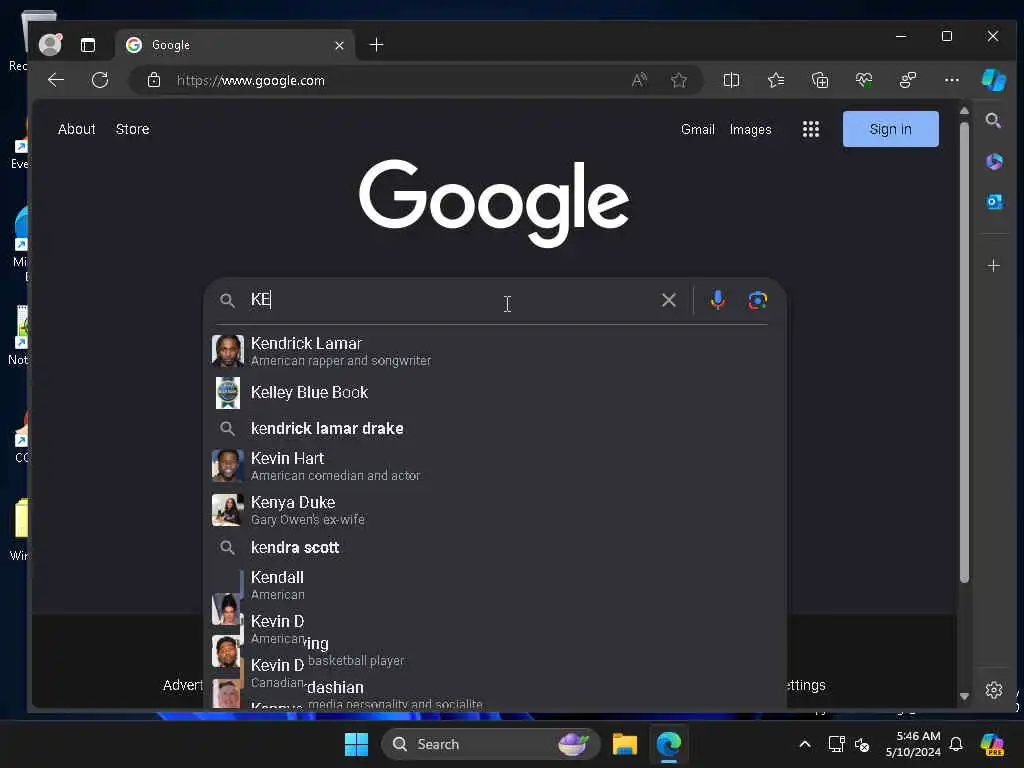1024x768 pixels.
Task: Open the Google apps grid
Action: click(x=810, y=129)
